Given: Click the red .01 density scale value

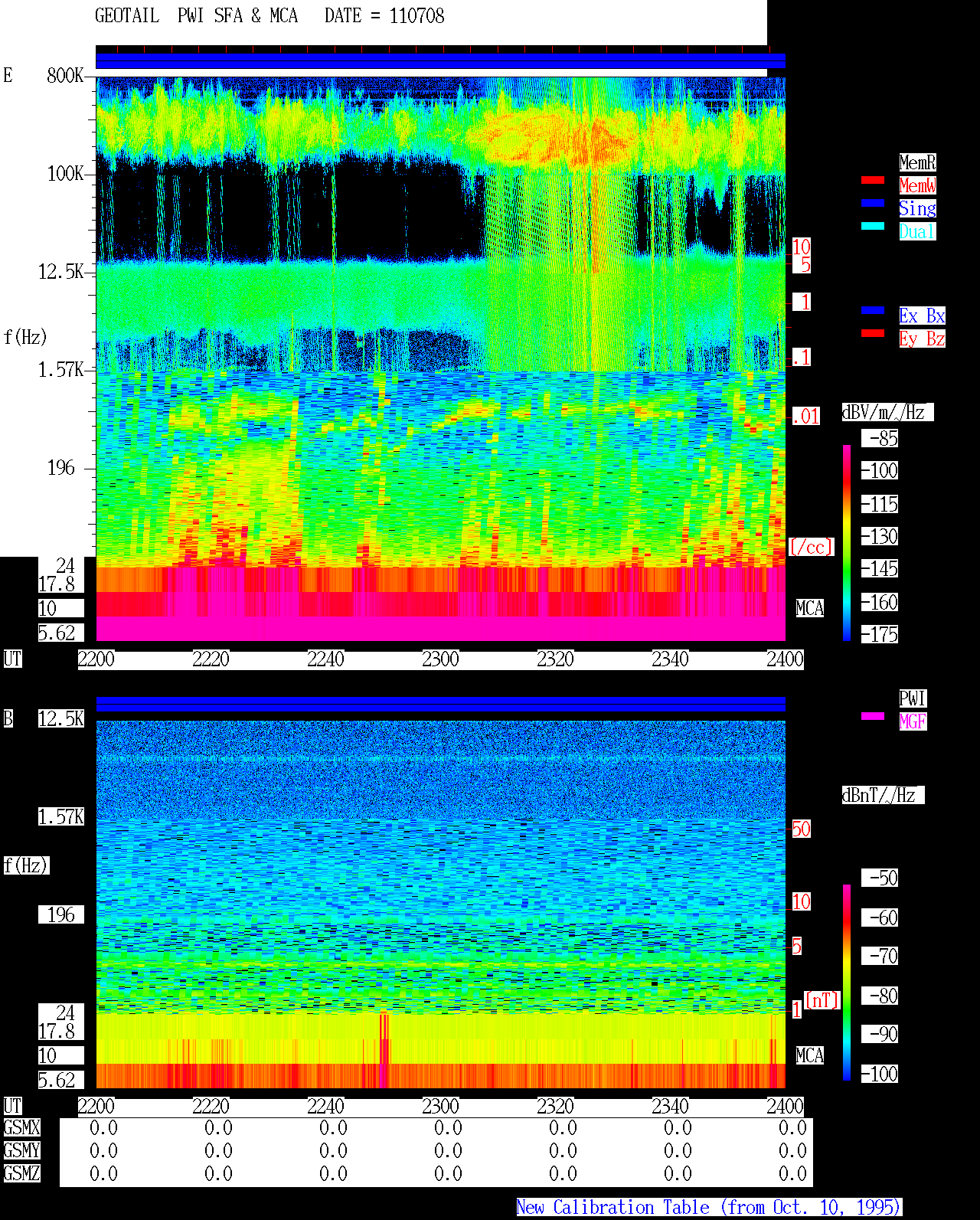Looking at the screenshot, I should (806, 417).
